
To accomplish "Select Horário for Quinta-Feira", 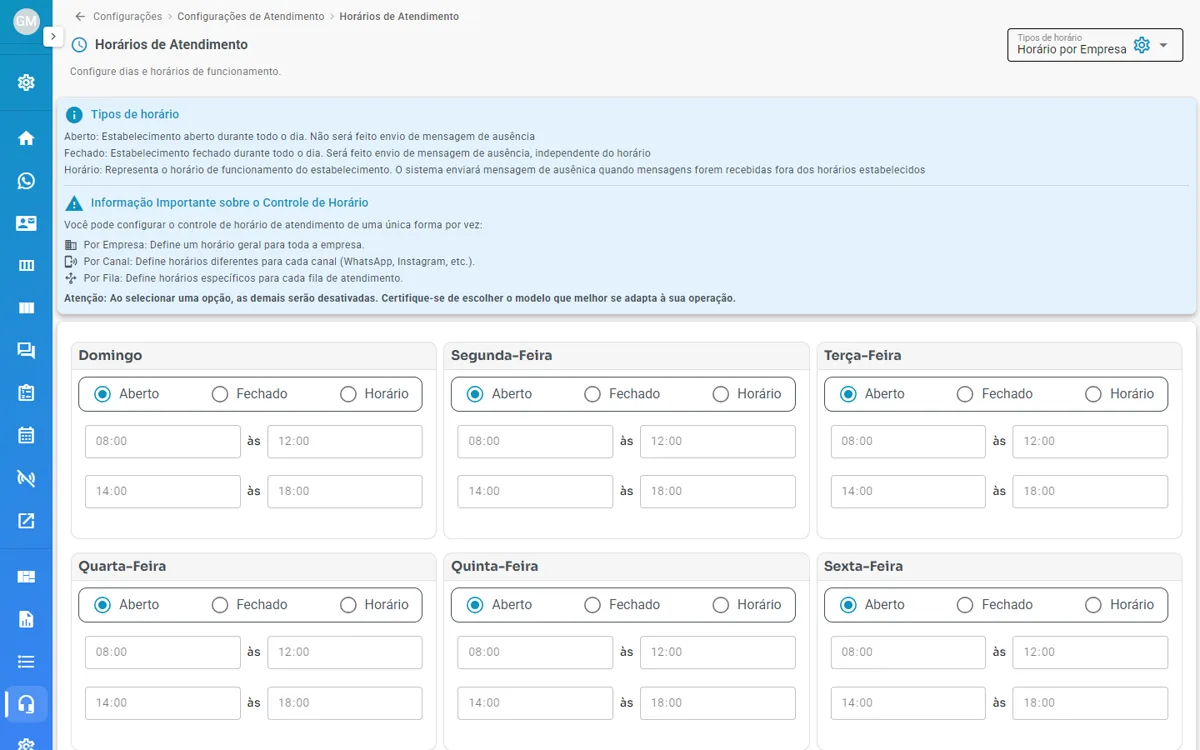I will click(721, 605).
